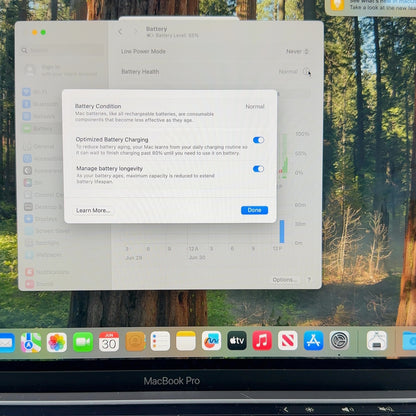Click System Settings icon in the Dock
416x416 pixels.
tap(339, 341)
